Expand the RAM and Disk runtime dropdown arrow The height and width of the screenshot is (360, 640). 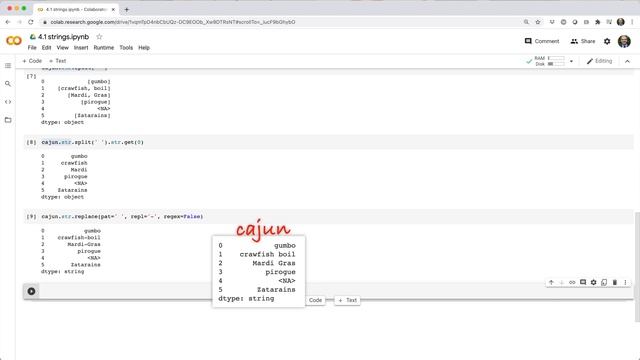(571, 61)
